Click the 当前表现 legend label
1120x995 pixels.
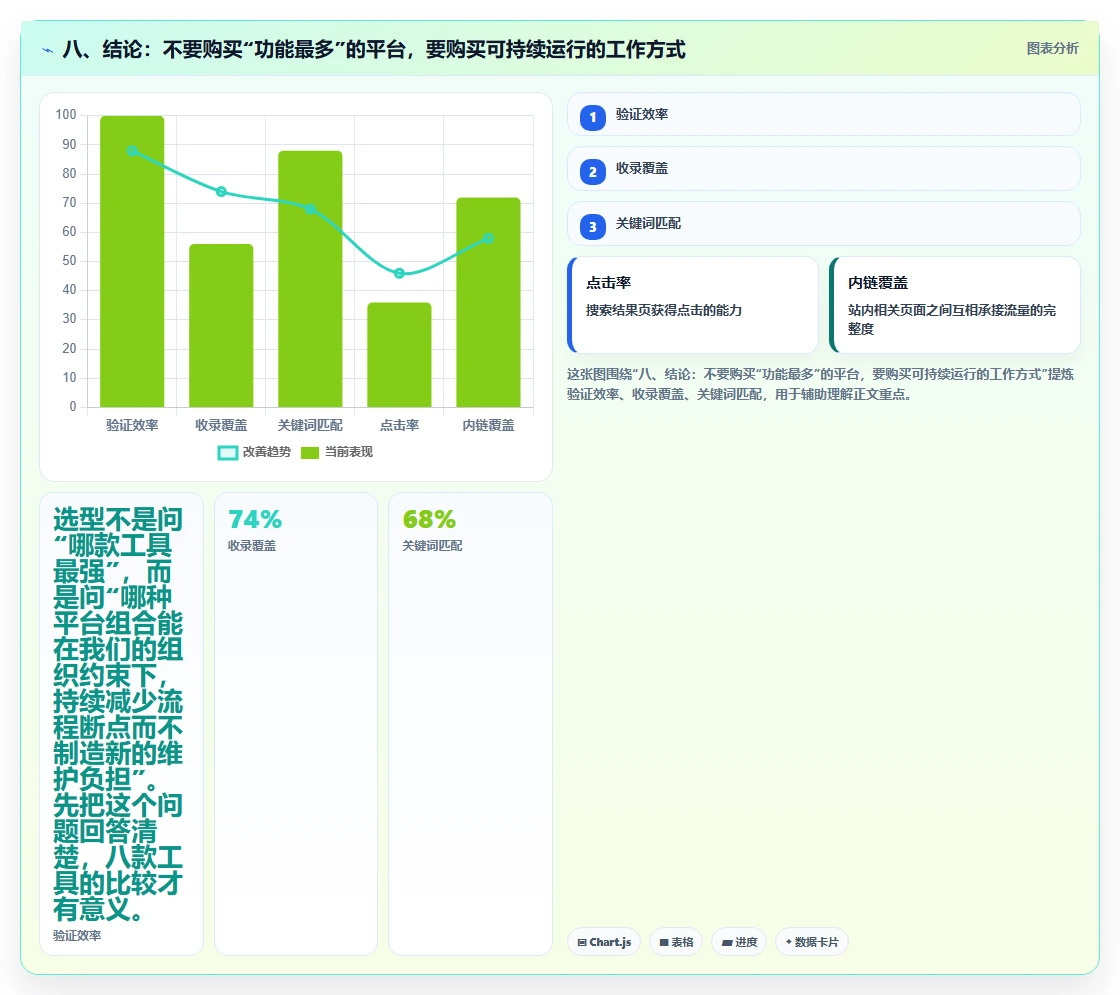pos(349,452)
